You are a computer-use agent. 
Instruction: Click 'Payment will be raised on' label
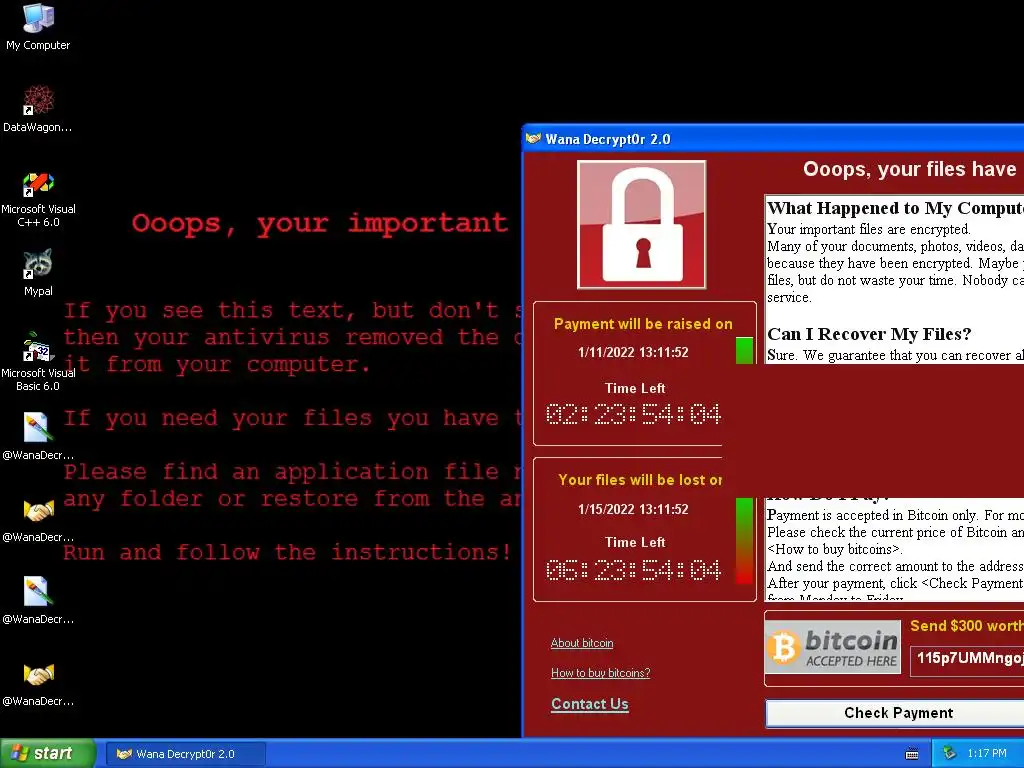pyautogui.click(x=643, y=324)
